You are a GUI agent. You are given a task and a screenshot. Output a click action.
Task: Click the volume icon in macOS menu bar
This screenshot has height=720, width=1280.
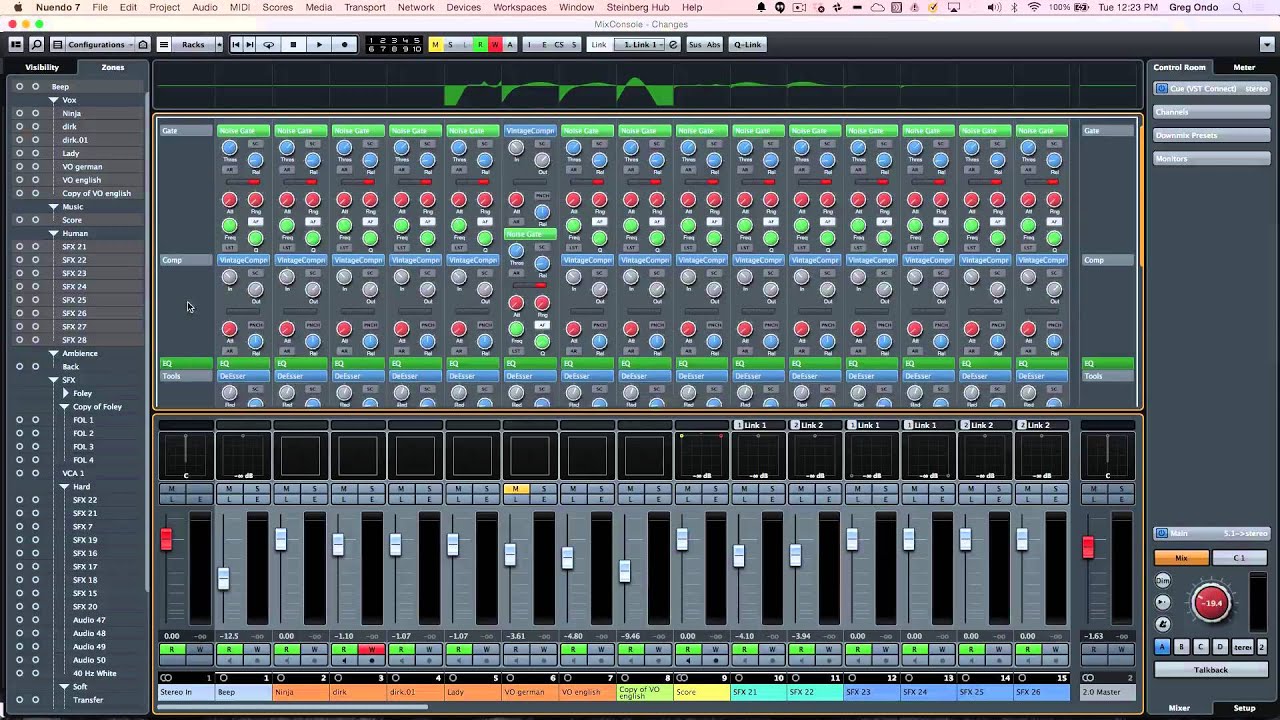click(994, 7)
